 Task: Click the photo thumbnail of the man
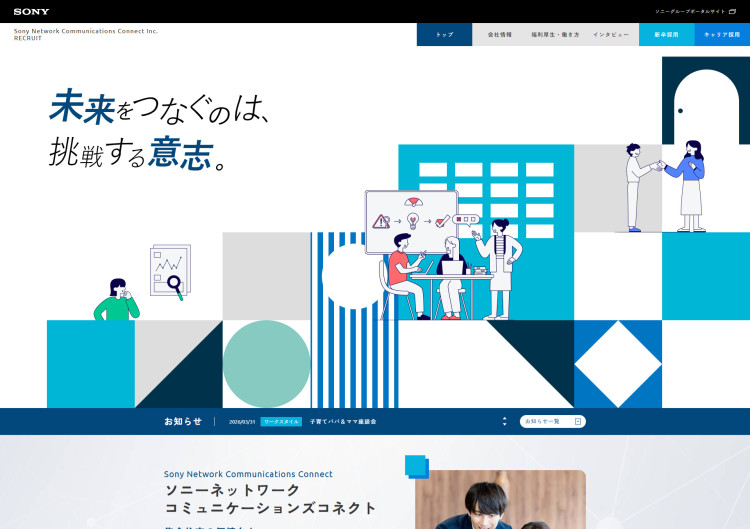(500, 500)
